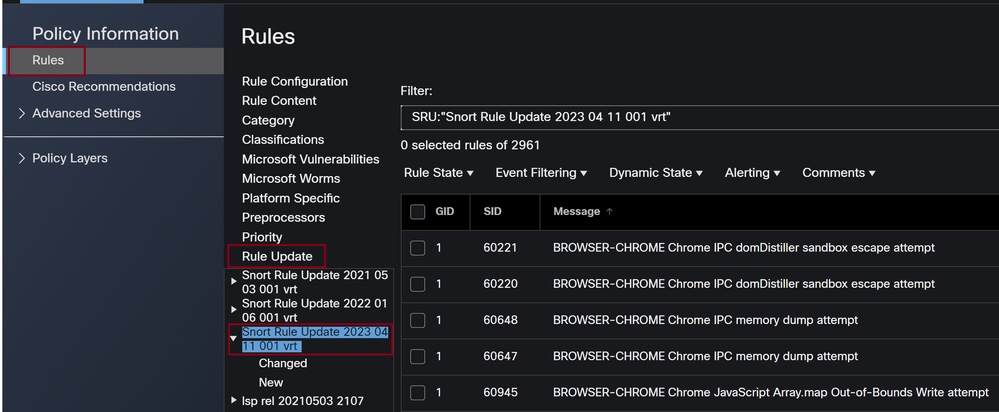Expand Policy Layers section
Viewport: 999px width, 412px height.
[22, 159]
